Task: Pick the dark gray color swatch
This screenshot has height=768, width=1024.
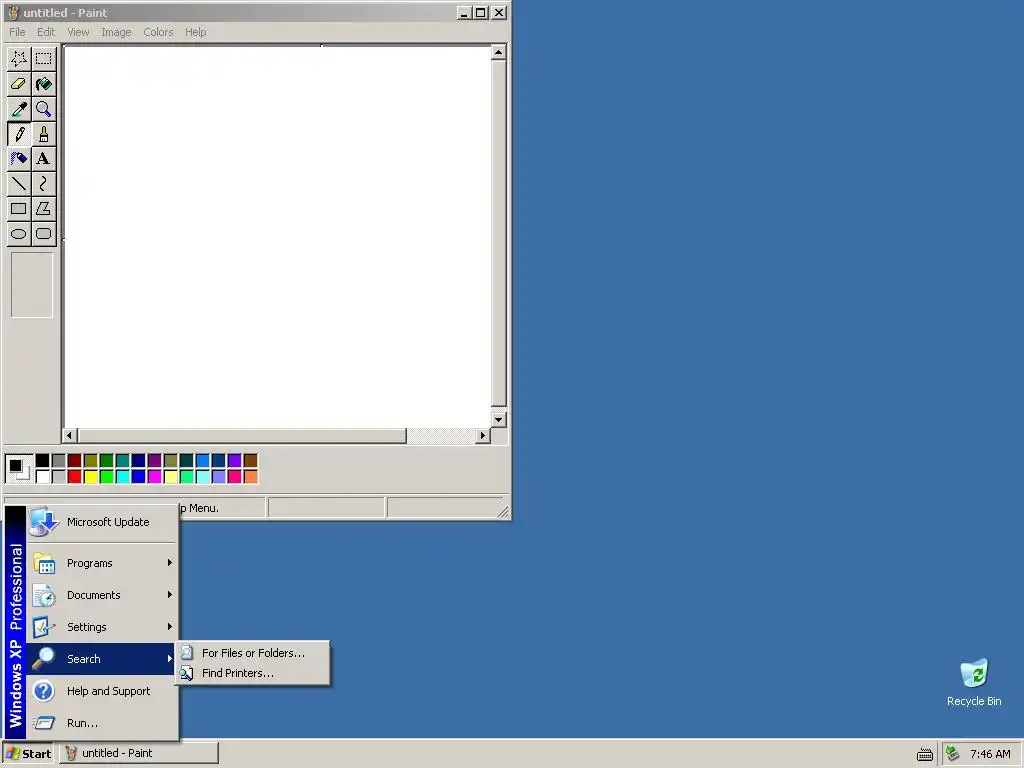Action: point(59,461)
